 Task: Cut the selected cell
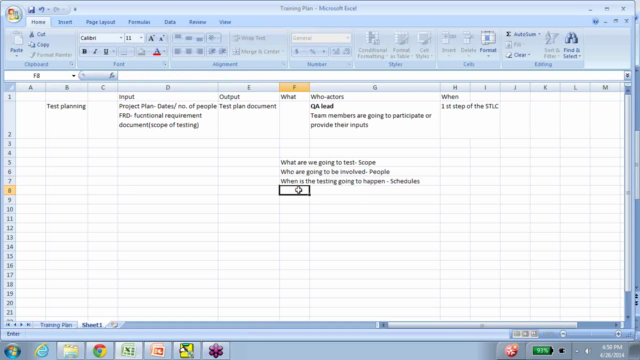38,34
